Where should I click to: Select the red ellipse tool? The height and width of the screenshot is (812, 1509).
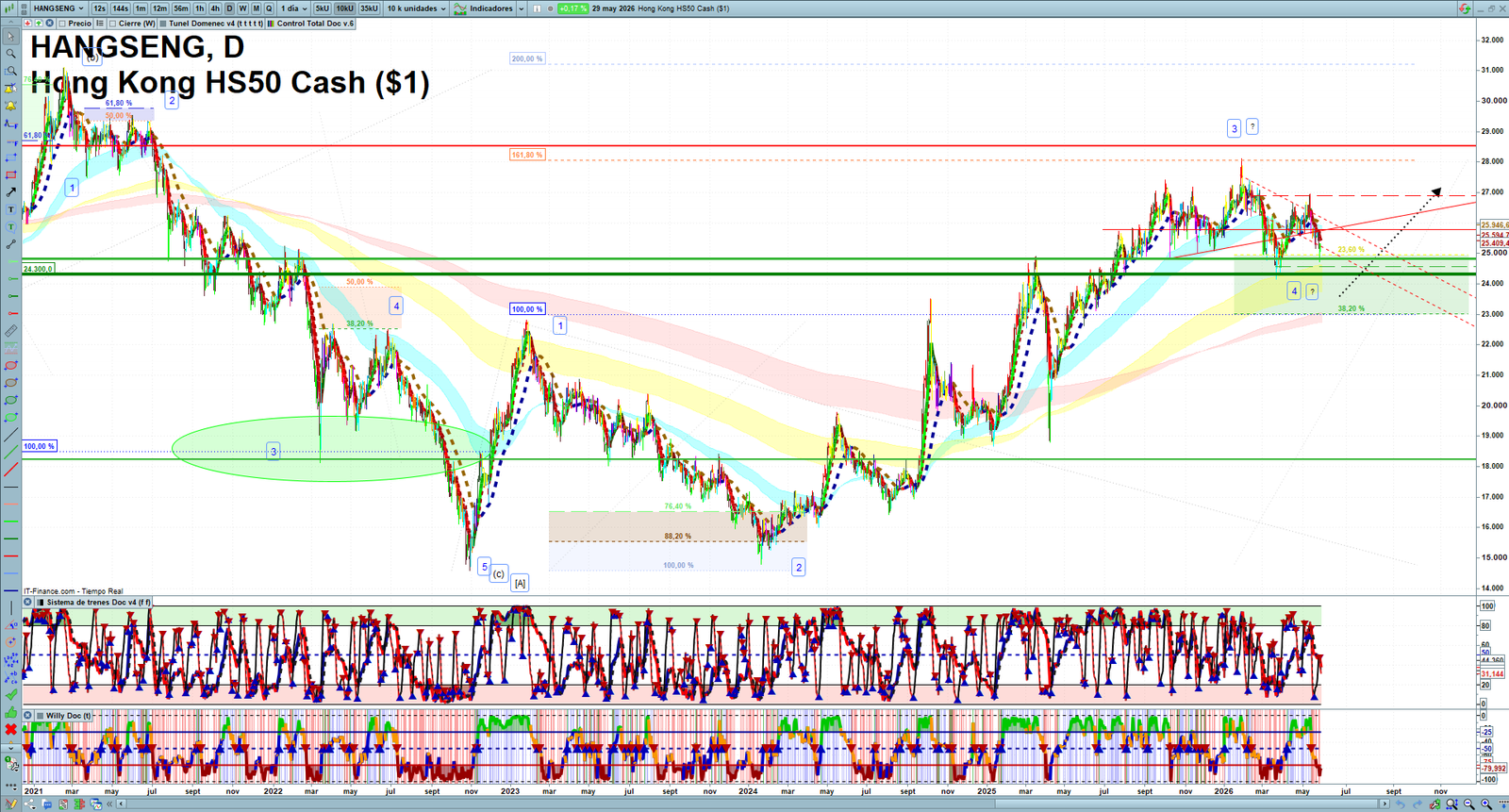pyautogui.click(x=11, y=365)
